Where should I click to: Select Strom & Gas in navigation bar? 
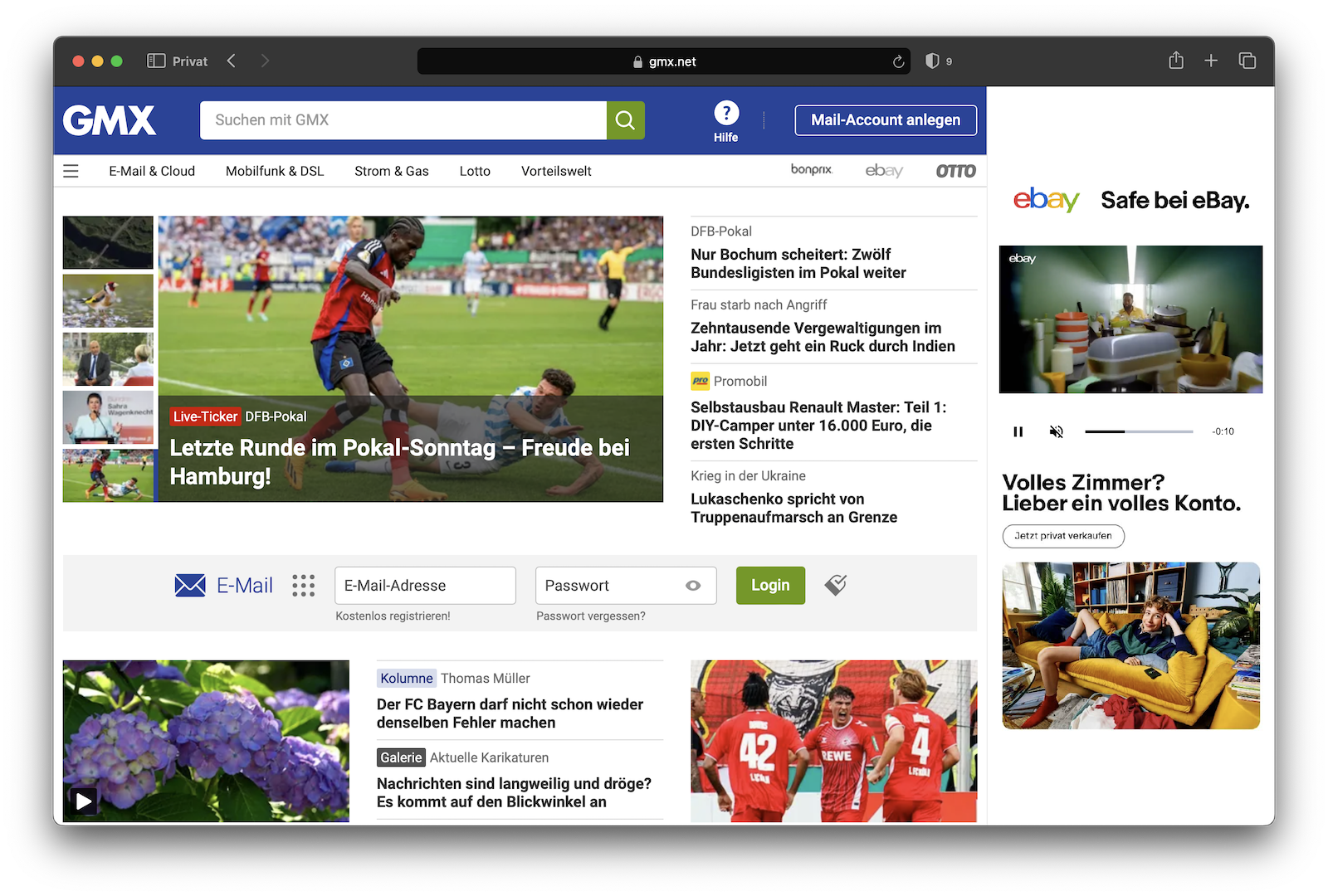click(x=391, y=171)
